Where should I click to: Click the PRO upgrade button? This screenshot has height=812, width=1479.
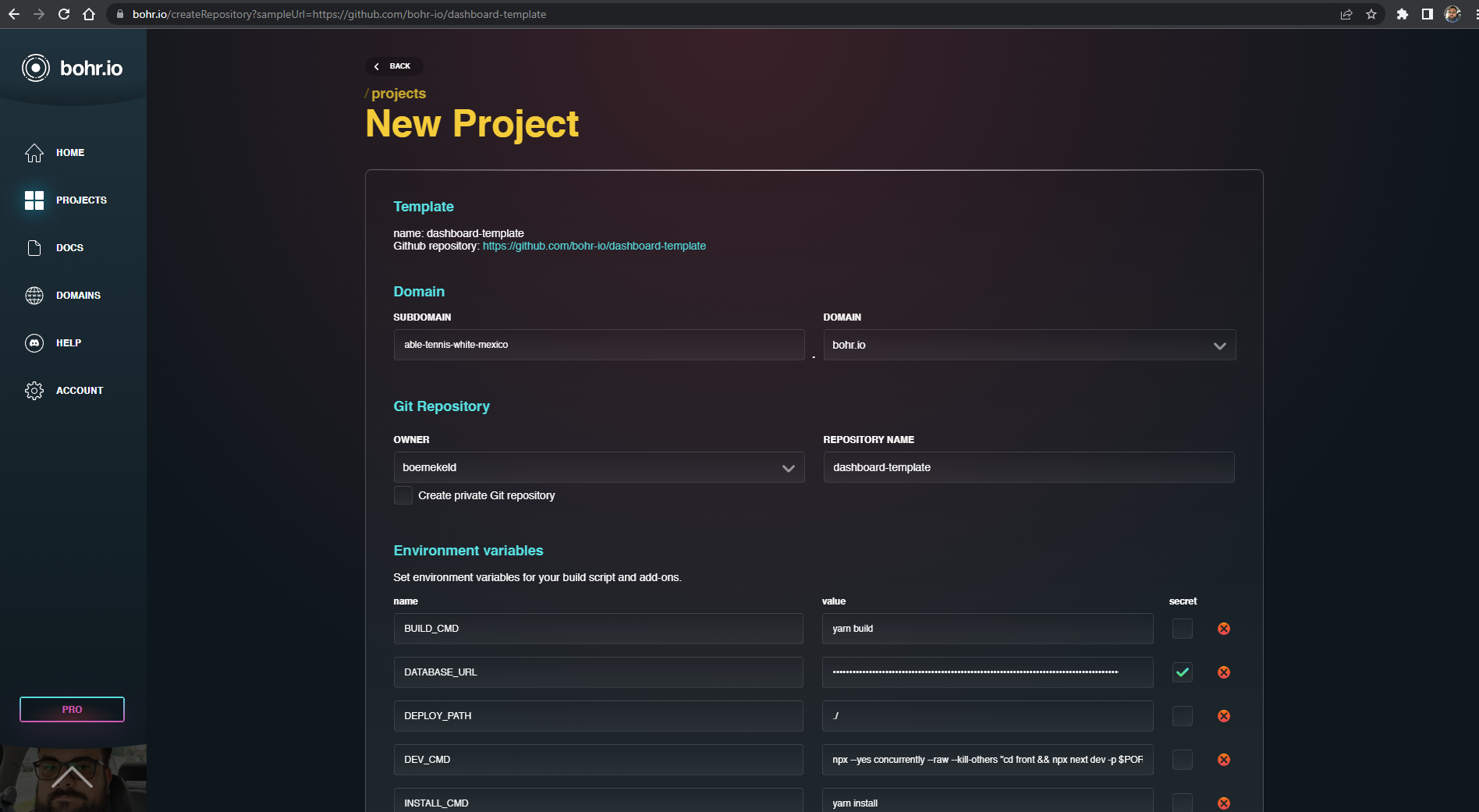[x=72, y=710]
